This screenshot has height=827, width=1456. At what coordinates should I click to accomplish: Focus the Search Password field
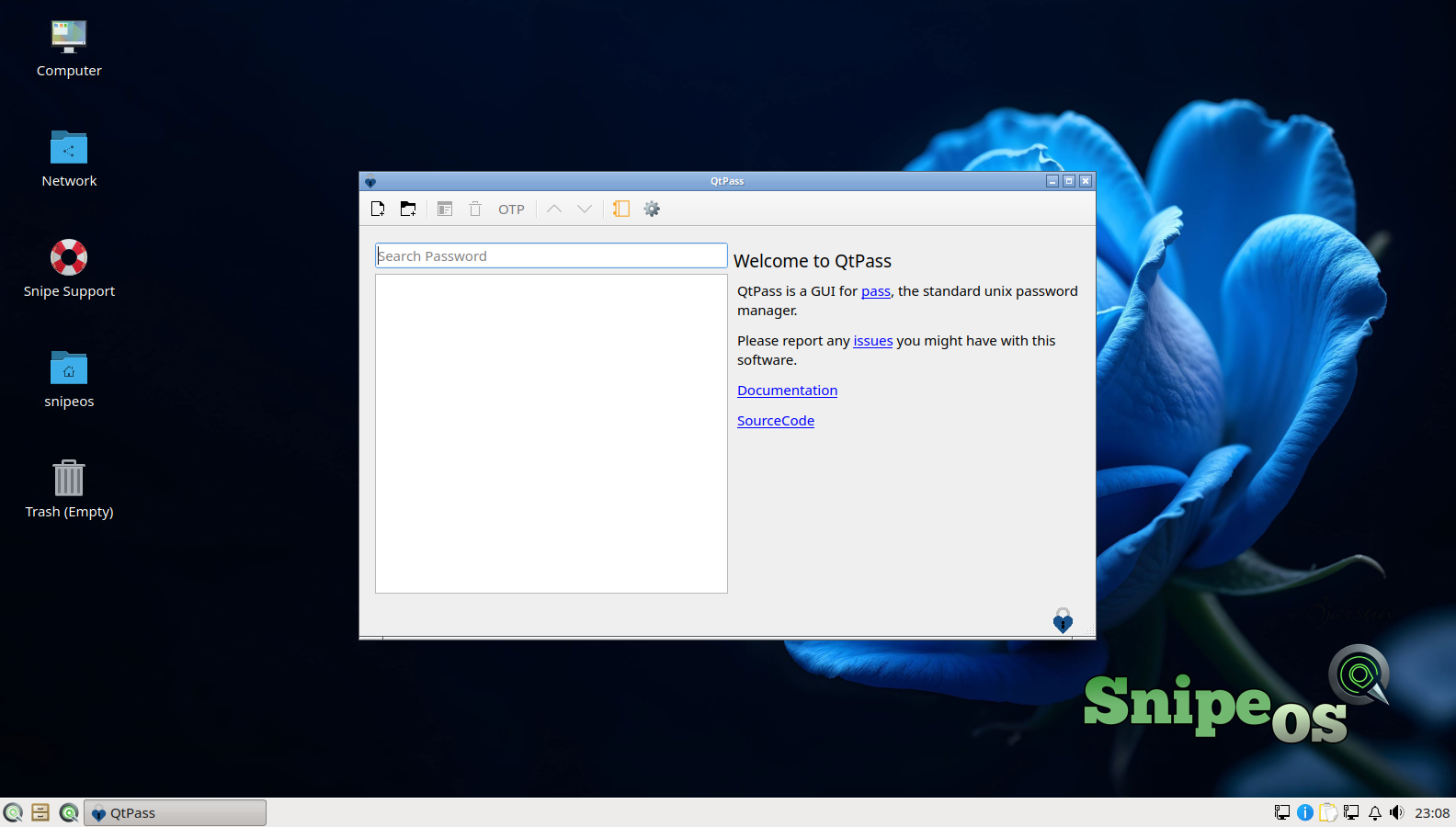(552, 255)
